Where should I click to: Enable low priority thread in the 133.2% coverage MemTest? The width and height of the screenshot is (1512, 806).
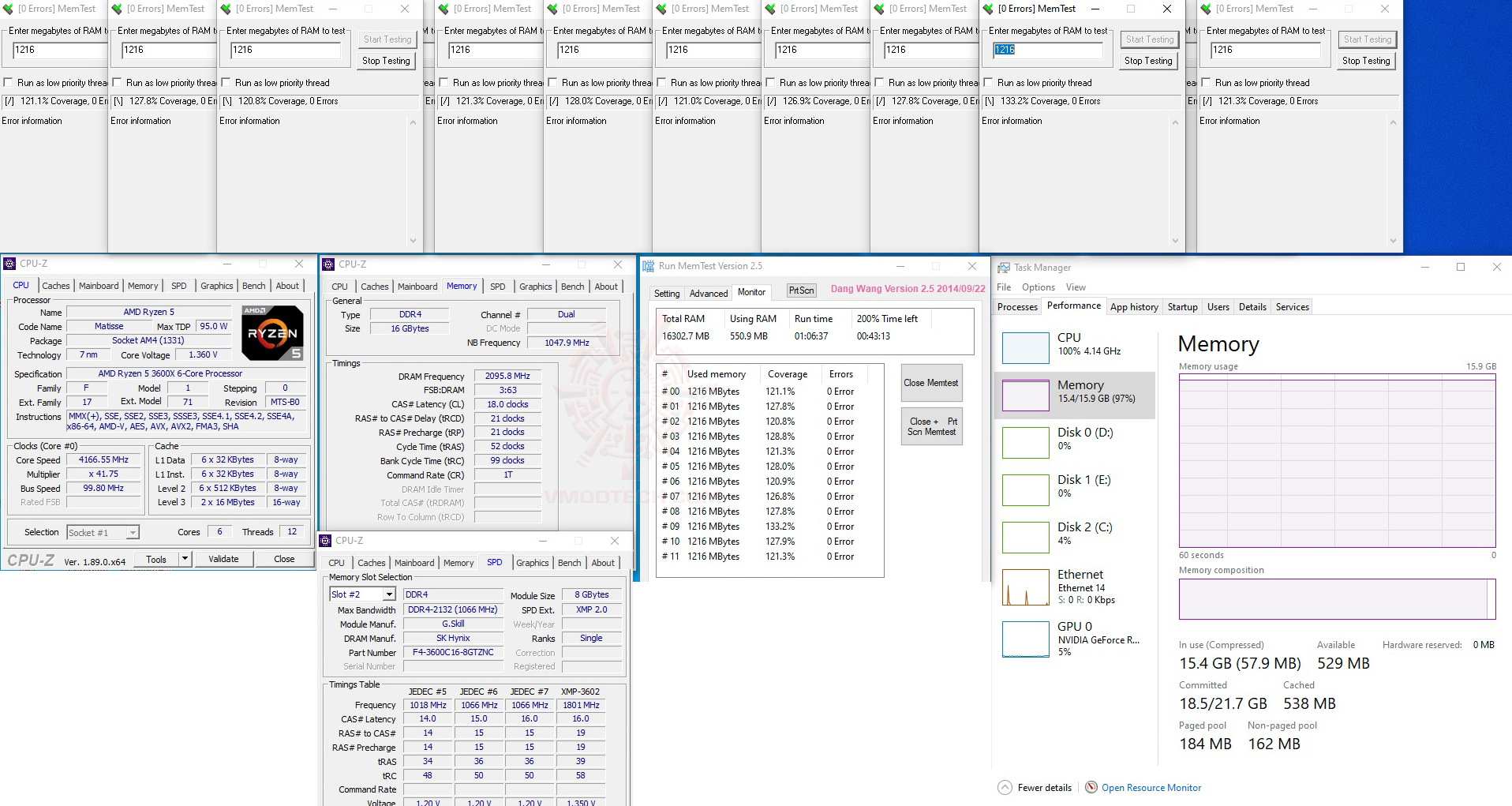pyautogui.click(x=988, y=83)
